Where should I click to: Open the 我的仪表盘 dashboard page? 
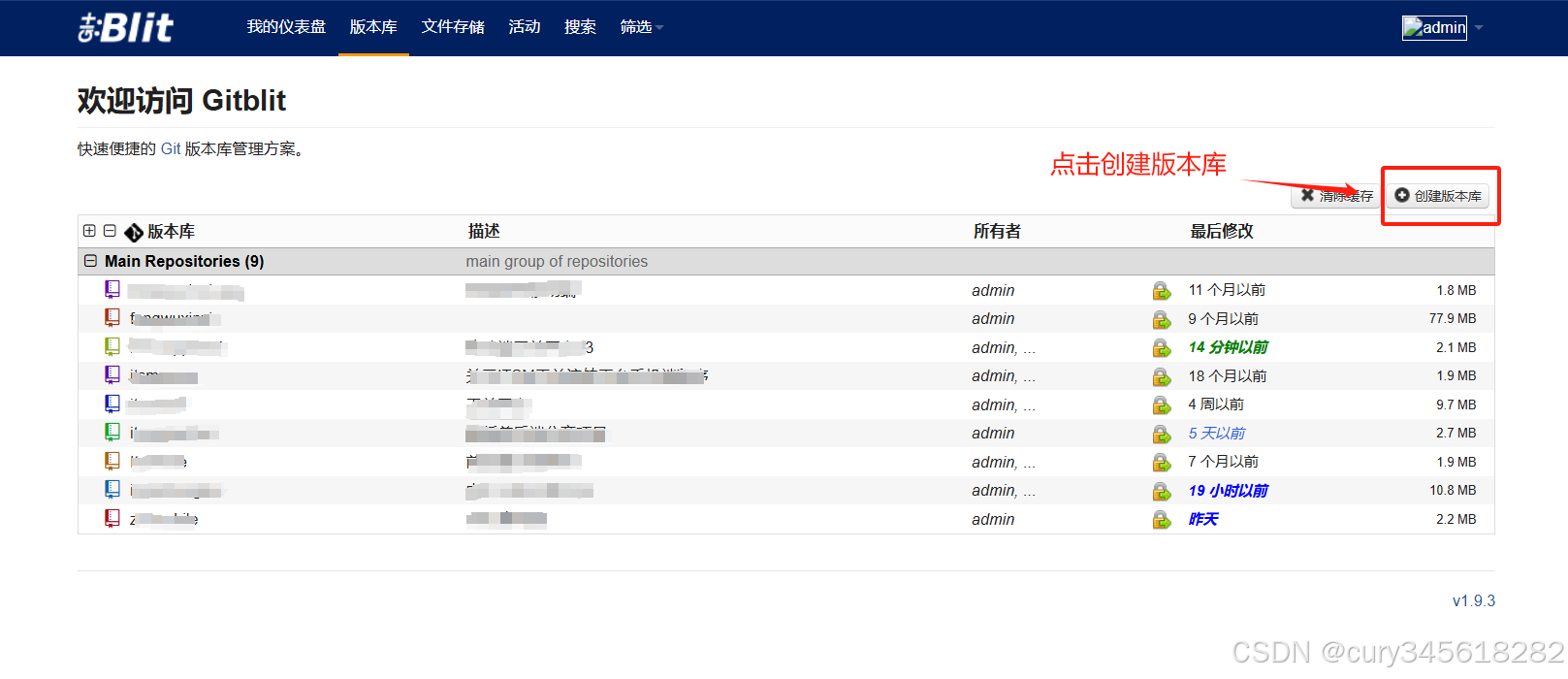tap(286, 27)
